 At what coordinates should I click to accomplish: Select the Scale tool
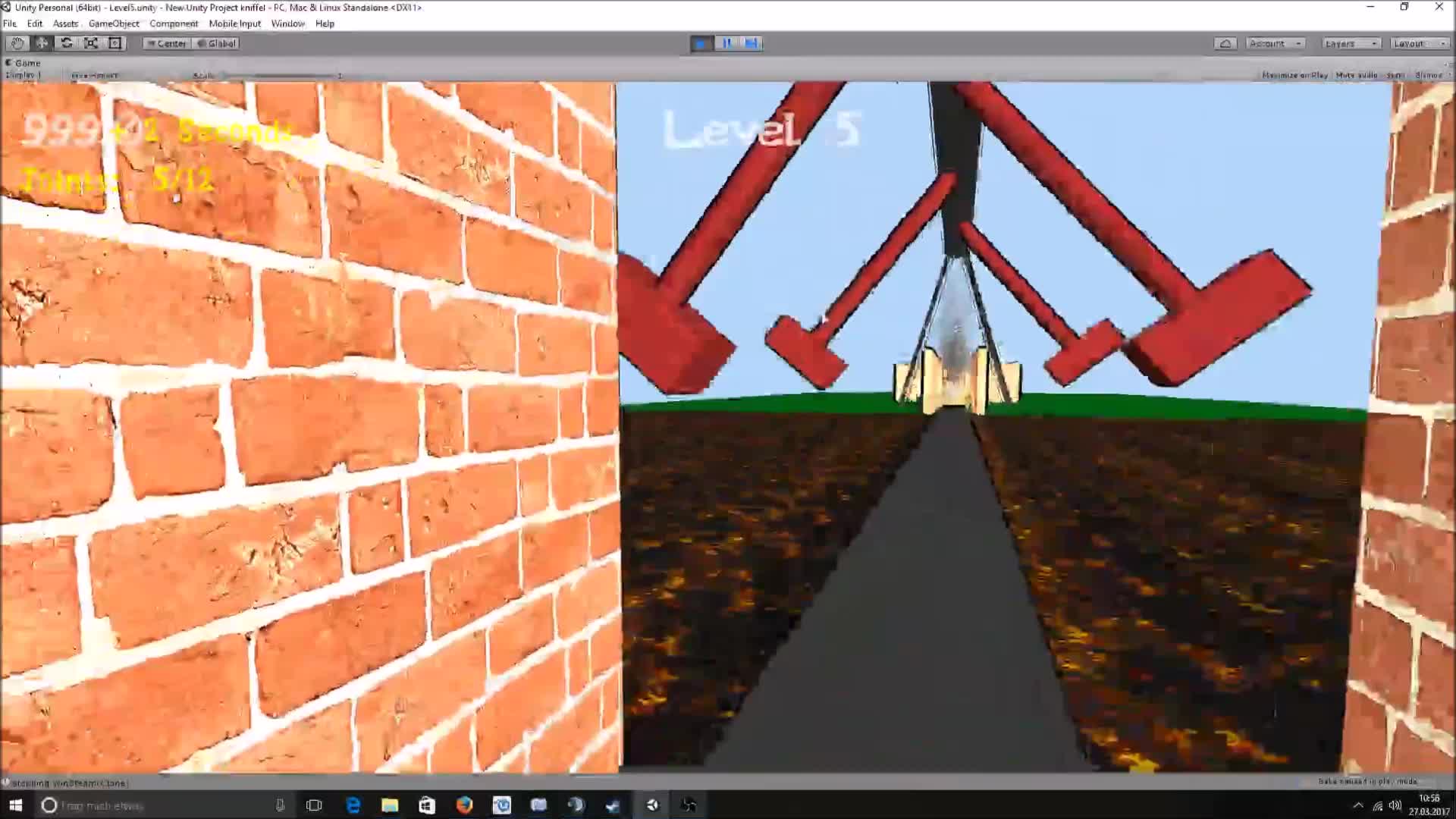[90, 43]
